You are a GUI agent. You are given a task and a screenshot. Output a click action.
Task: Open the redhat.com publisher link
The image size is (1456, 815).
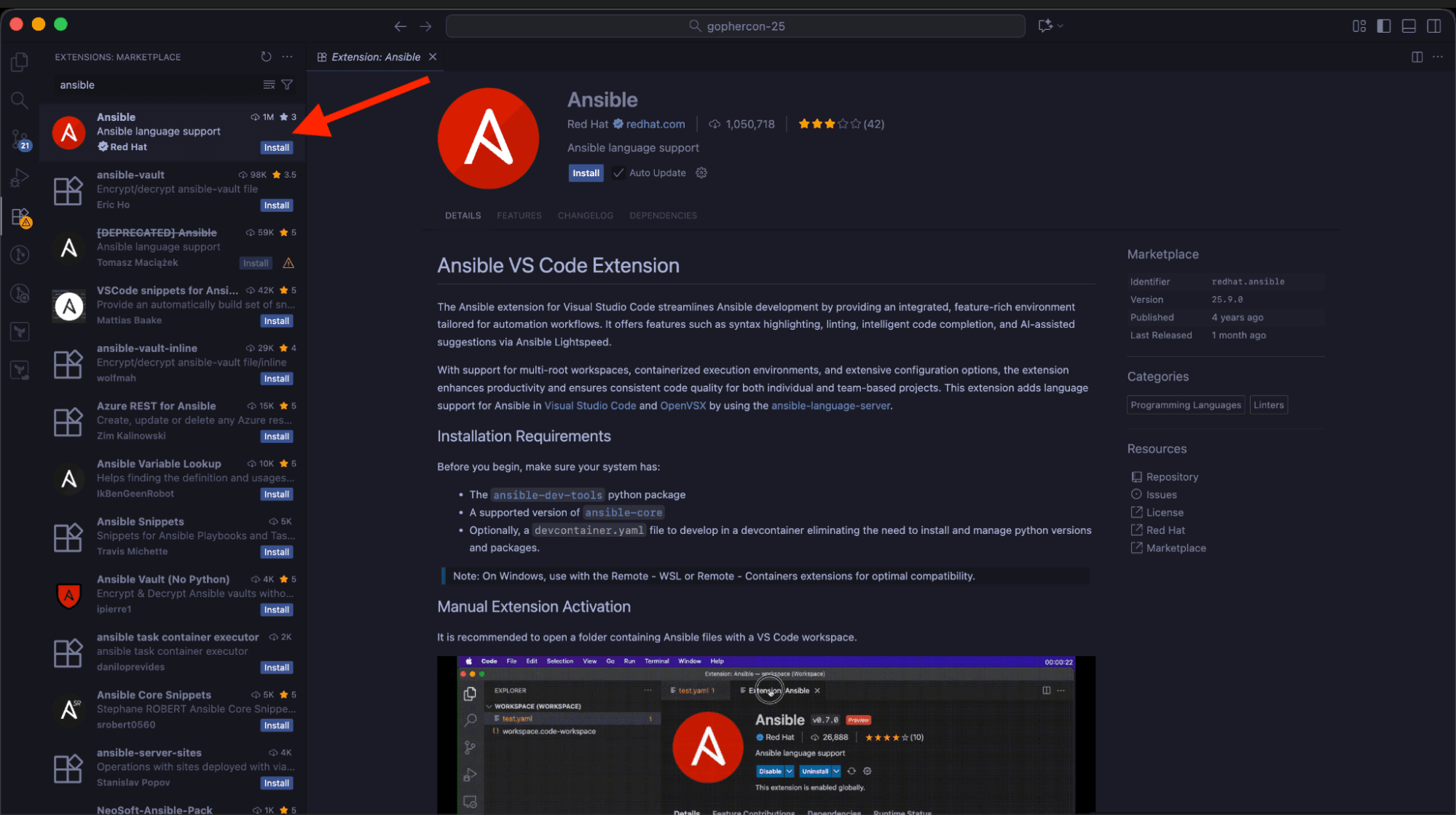point(656,124)
